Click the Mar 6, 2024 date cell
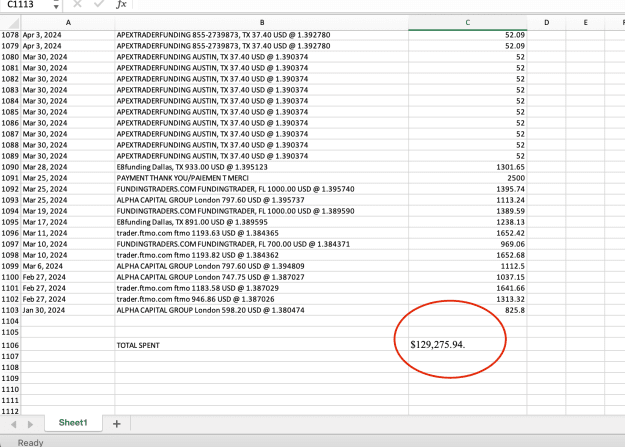625x447 pixels. pos(68,266)
